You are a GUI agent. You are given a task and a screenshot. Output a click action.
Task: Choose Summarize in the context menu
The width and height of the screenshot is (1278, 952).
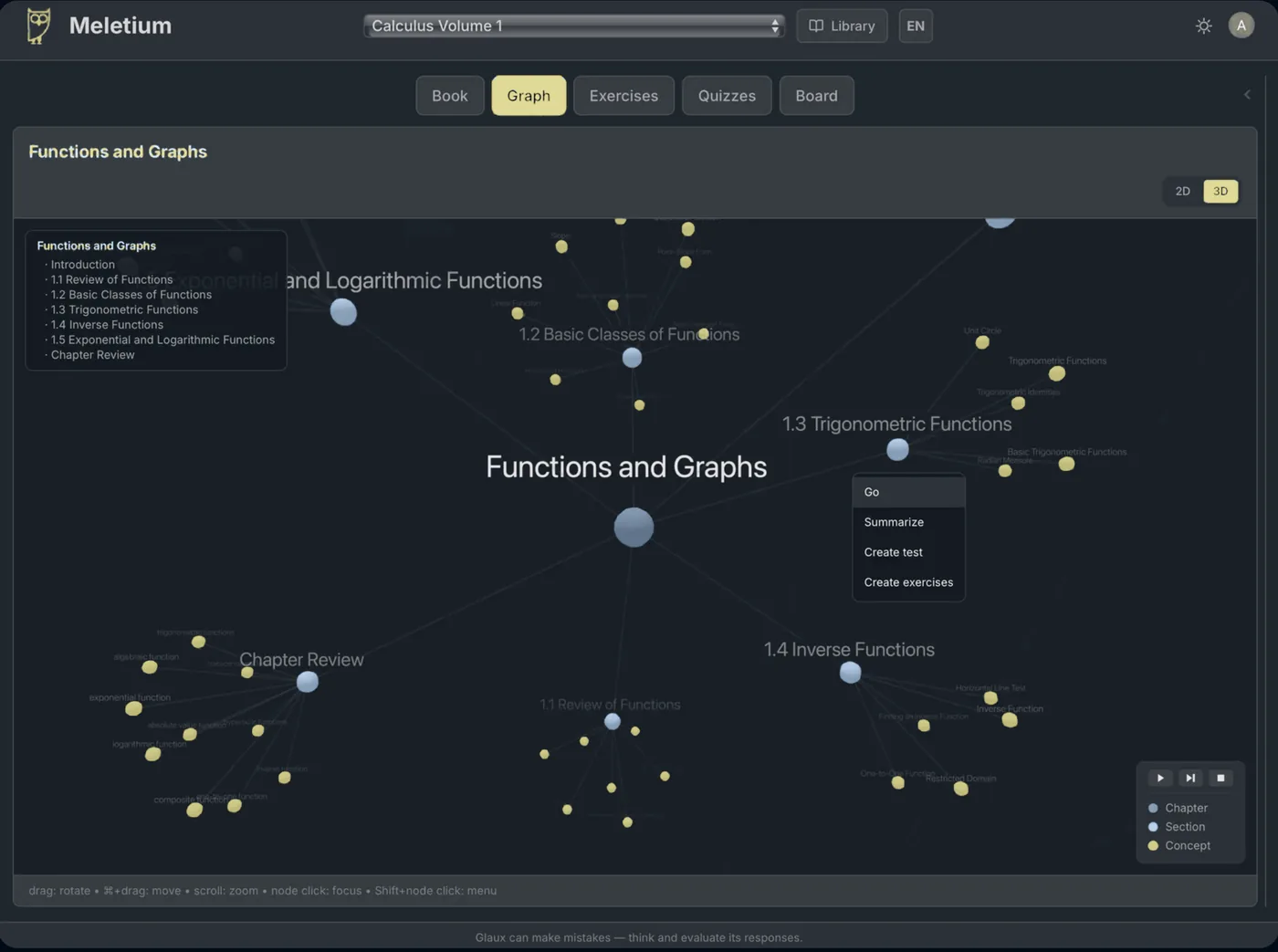(908, 522)
